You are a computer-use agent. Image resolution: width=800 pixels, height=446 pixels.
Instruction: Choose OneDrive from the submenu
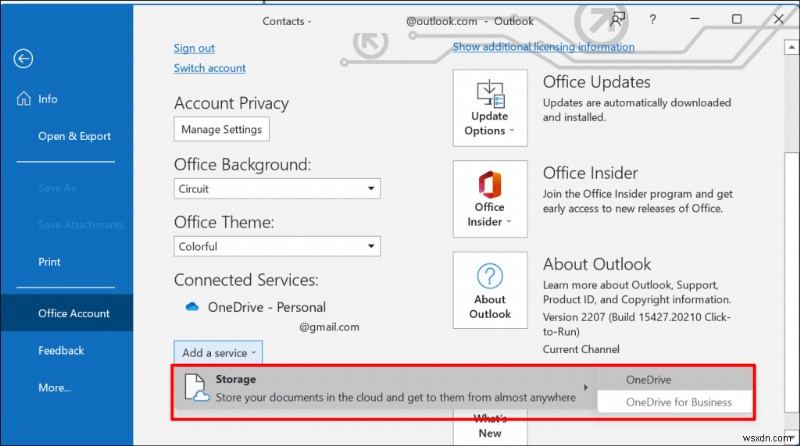click(674, 380)
